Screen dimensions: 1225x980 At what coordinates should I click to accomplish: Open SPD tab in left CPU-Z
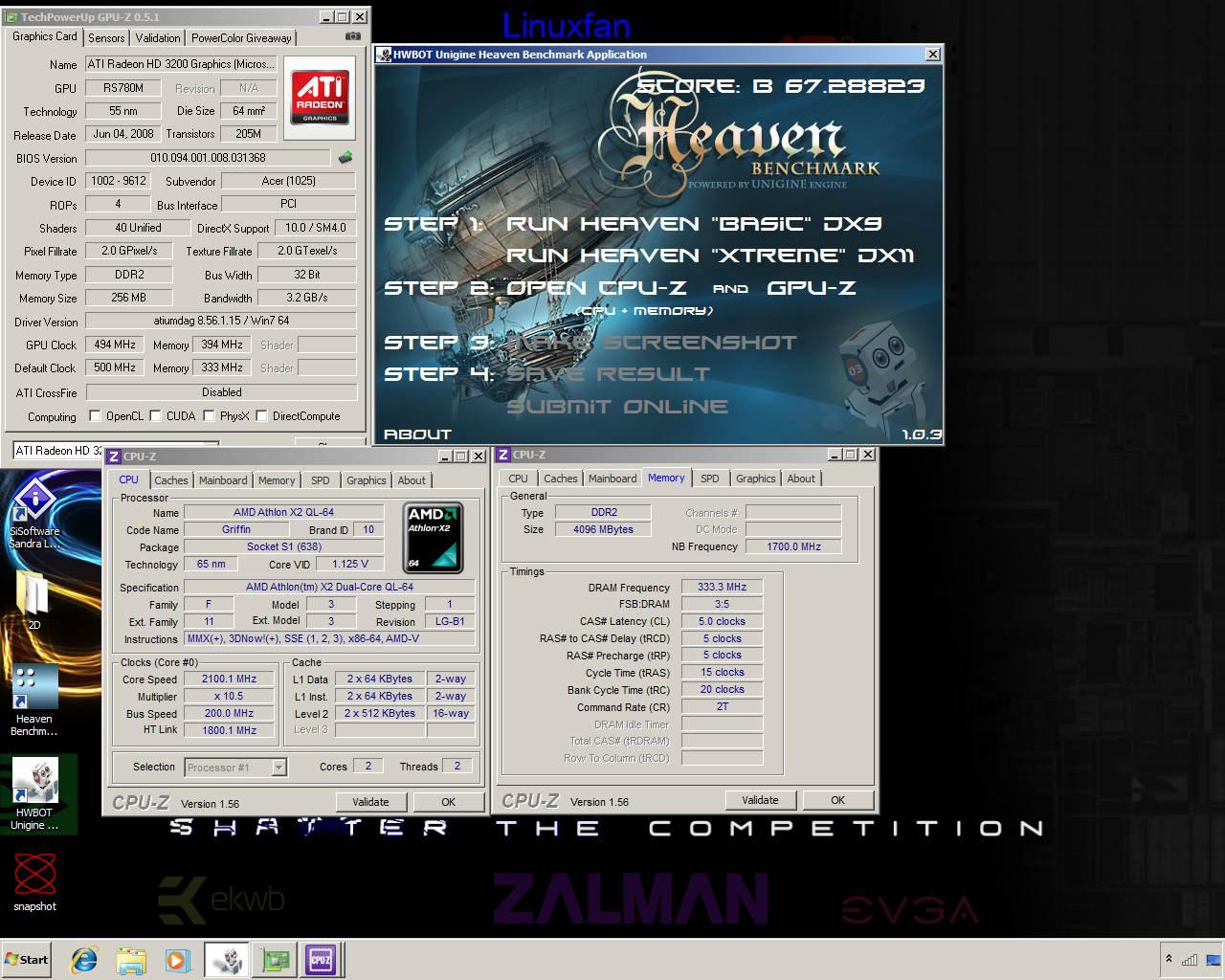(321, 480)
